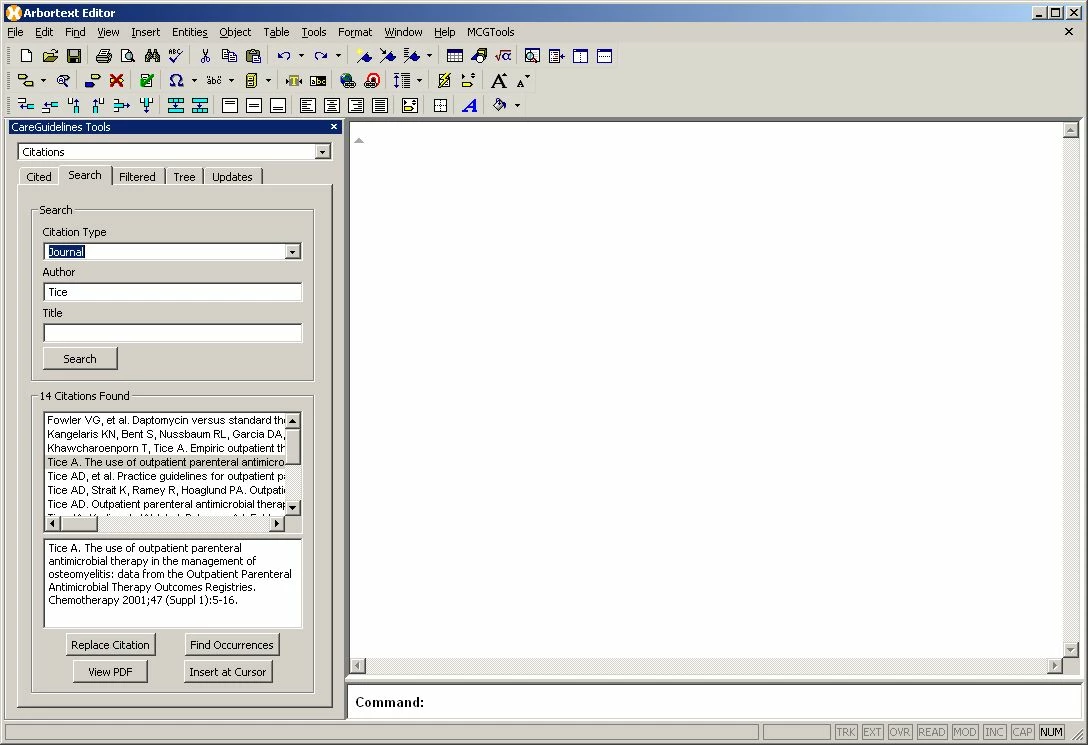Expand the Citation Type combo box arrow
This screenshot has height=745, width=1088.
pos(292,252)
